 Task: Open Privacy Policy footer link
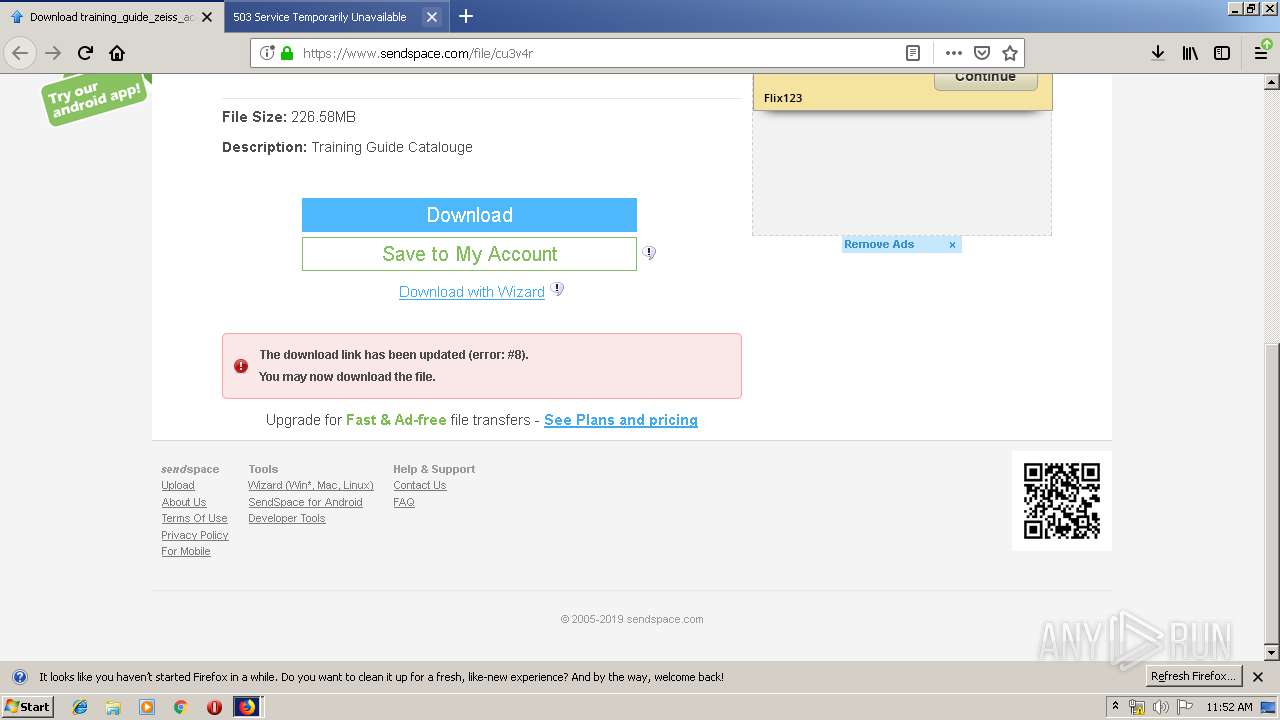click(x=195, y=536)
